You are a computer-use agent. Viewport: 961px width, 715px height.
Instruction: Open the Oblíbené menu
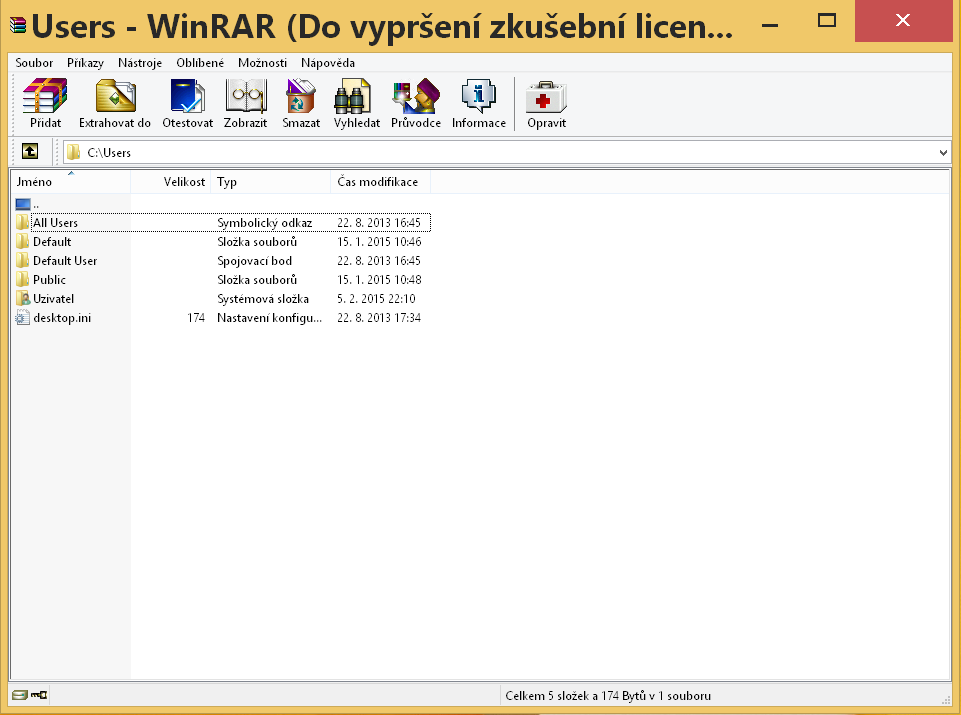point(200,62)
